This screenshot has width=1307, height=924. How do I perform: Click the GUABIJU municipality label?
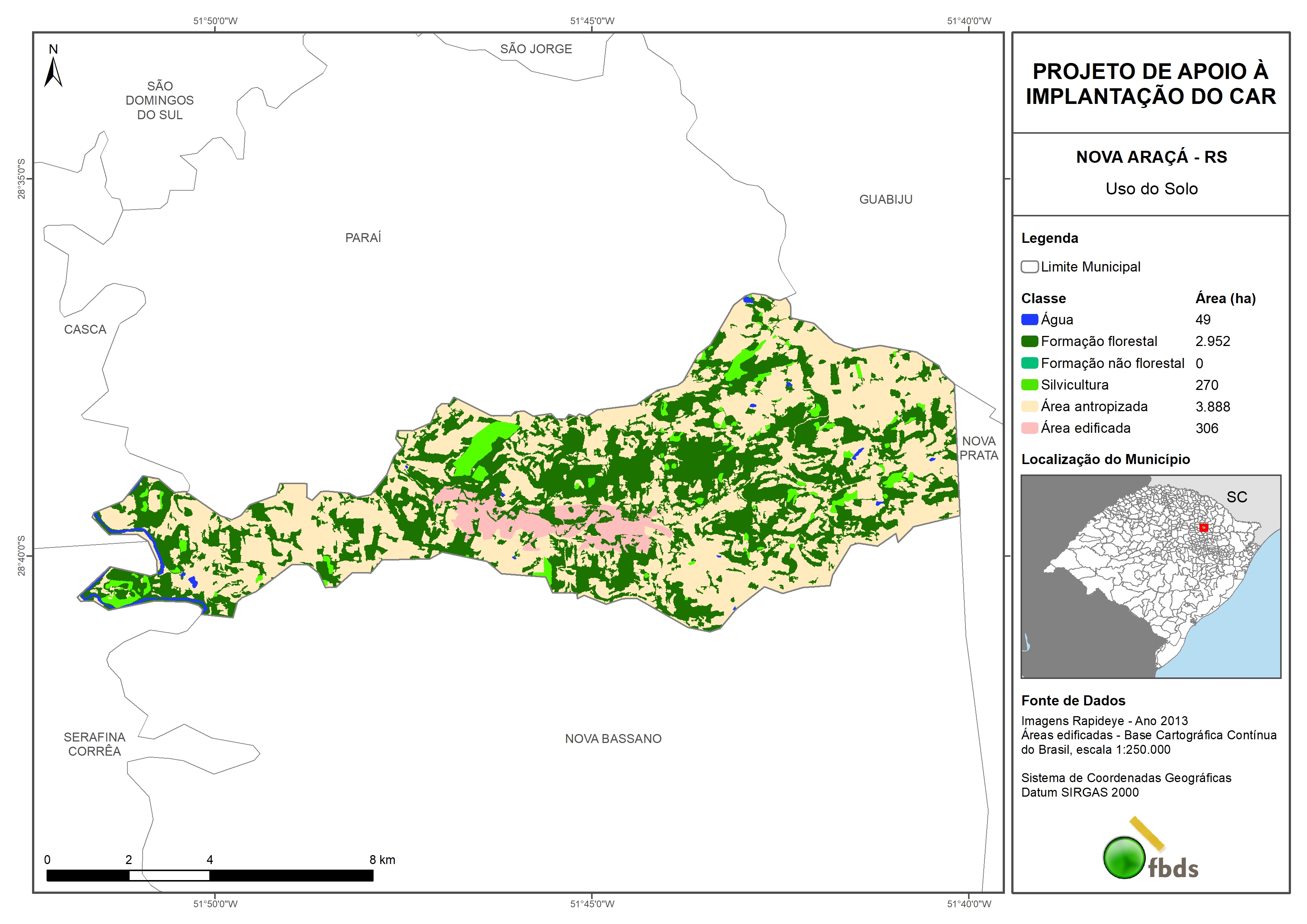(x=886, y=200)
